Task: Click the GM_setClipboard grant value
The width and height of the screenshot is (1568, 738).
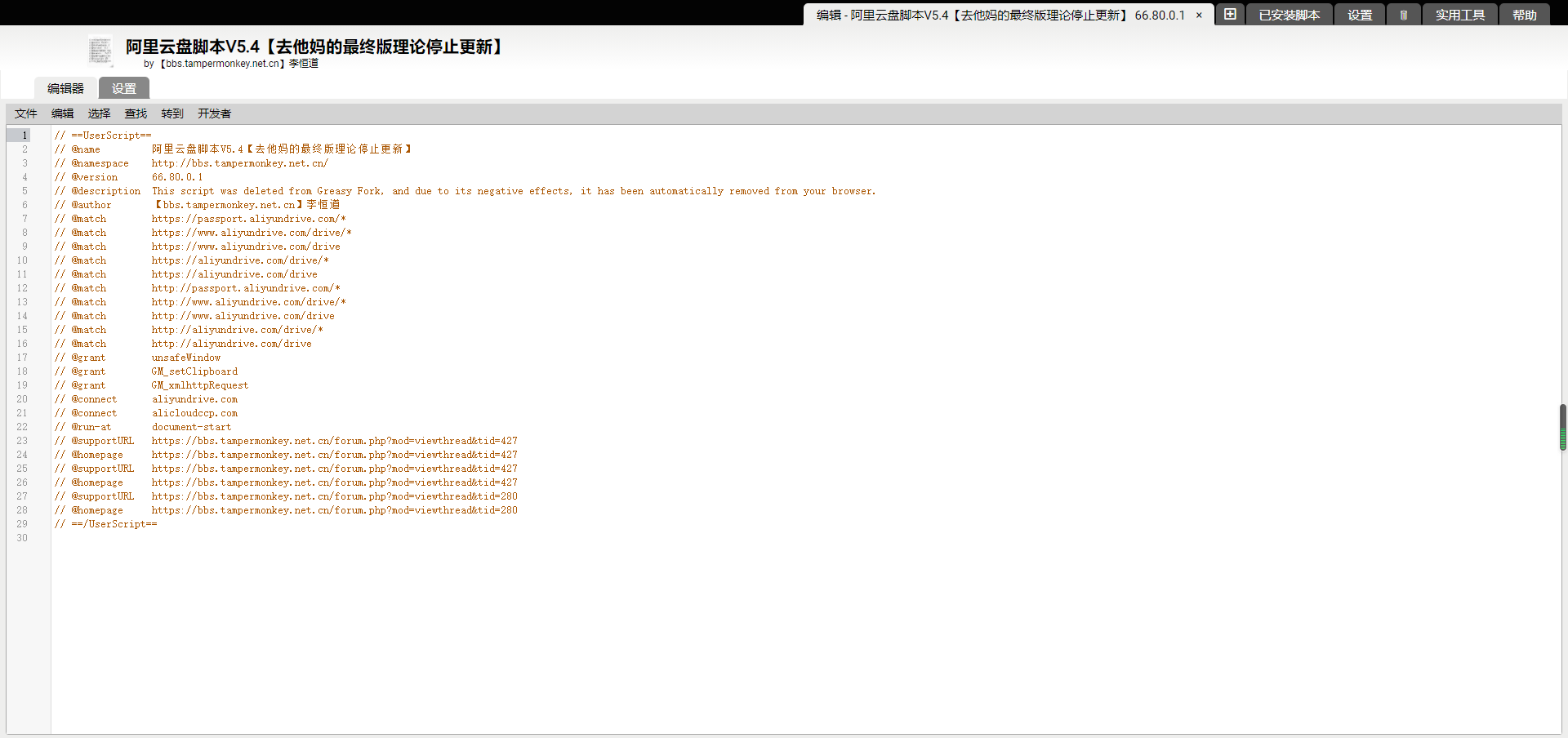Action: click(195, 371)
